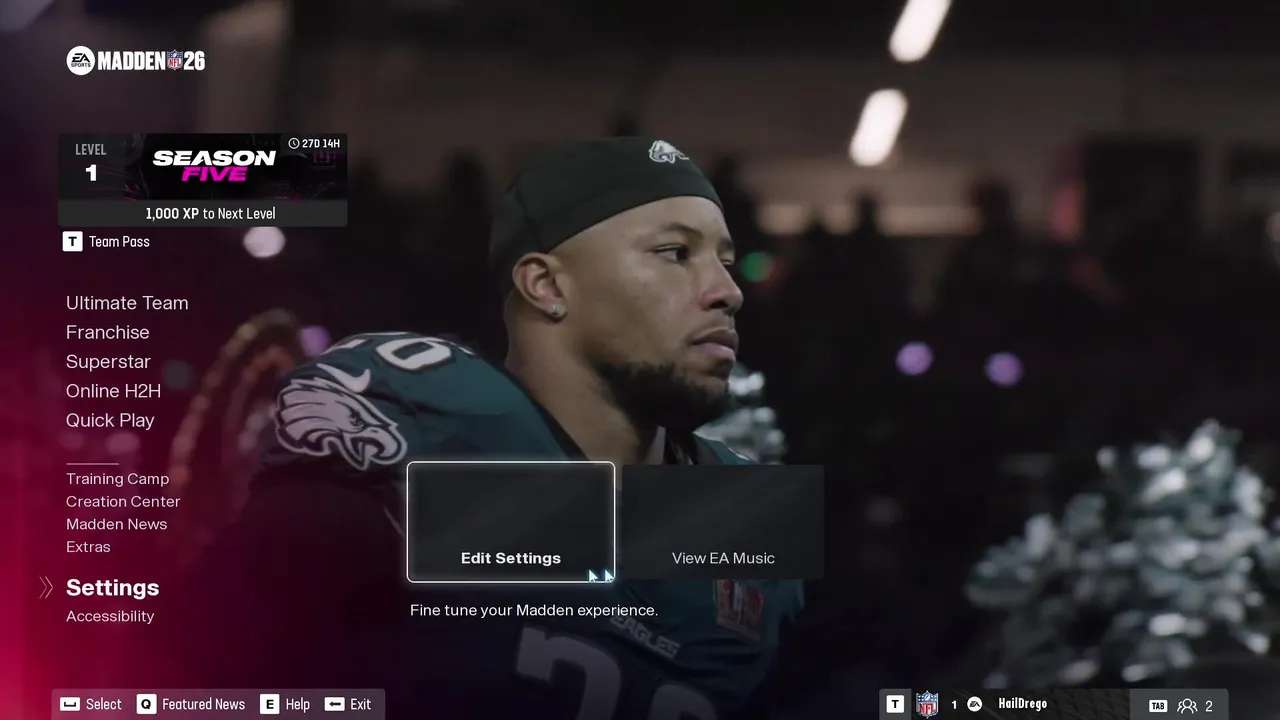This screenshot has width=1280, height=720.
Task: Click the 27D 14H remaining time text
Action: tap(321, 144)
